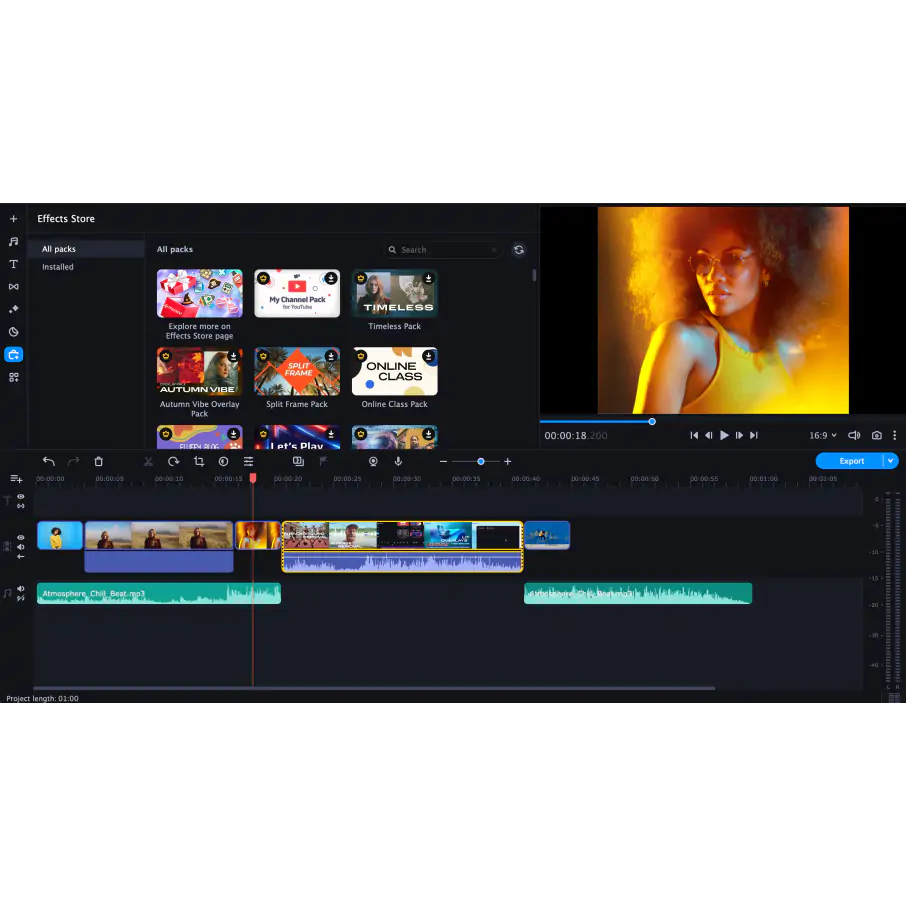Mute the audio track speaker icon
The height and width of the screenshot is (906, 906).
coord(21,589)
